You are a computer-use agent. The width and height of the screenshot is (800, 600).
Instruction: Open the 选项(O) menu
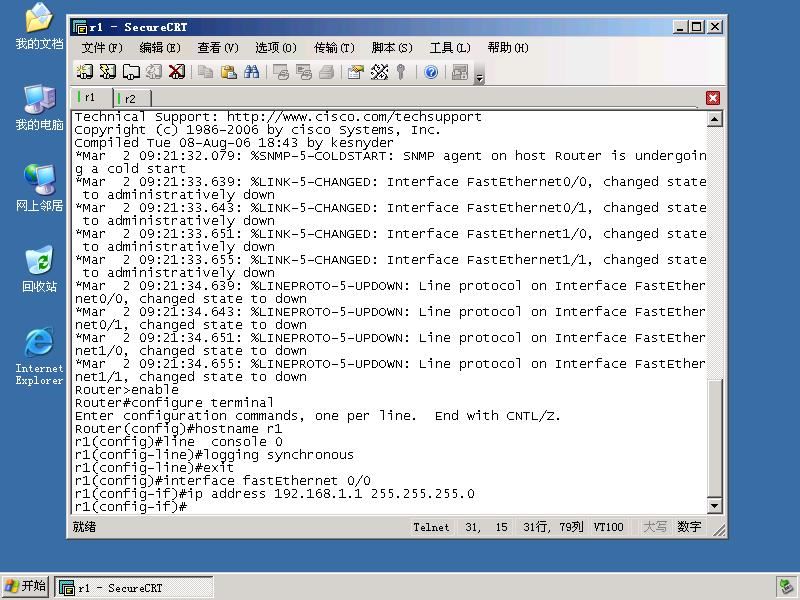276,48
